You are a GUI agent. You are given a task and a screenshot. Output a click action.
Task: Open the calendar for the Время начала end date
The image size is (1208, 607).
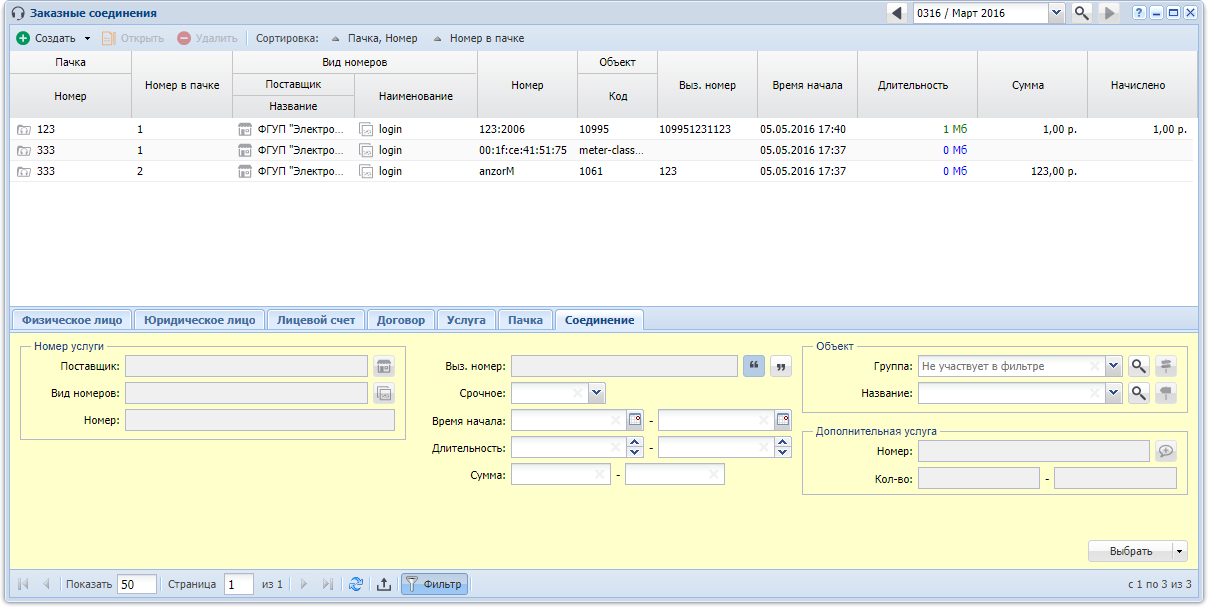(783, 421)
